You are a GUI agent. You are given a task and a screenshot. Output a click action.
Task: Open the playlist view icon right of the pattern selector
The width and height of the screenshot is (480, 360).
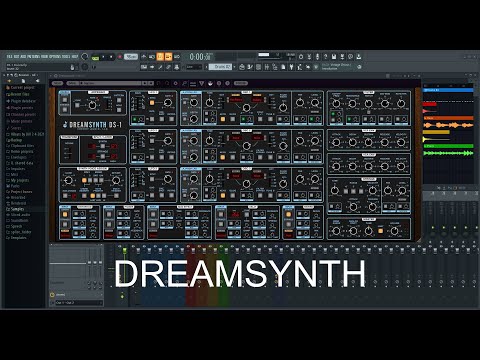(242, 67)
